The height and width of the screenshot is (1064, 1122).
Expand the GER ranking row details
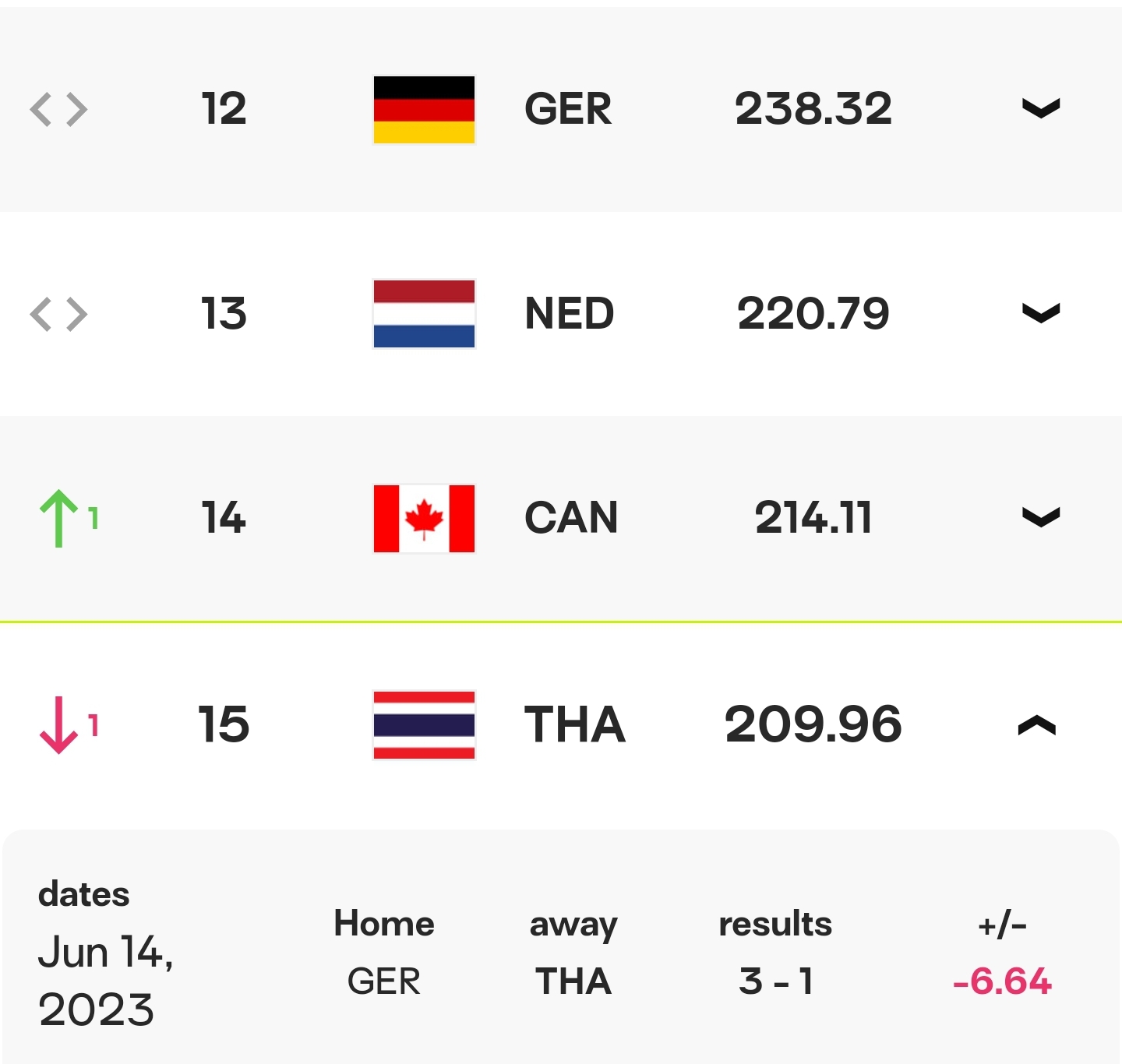click(1040, 108)
